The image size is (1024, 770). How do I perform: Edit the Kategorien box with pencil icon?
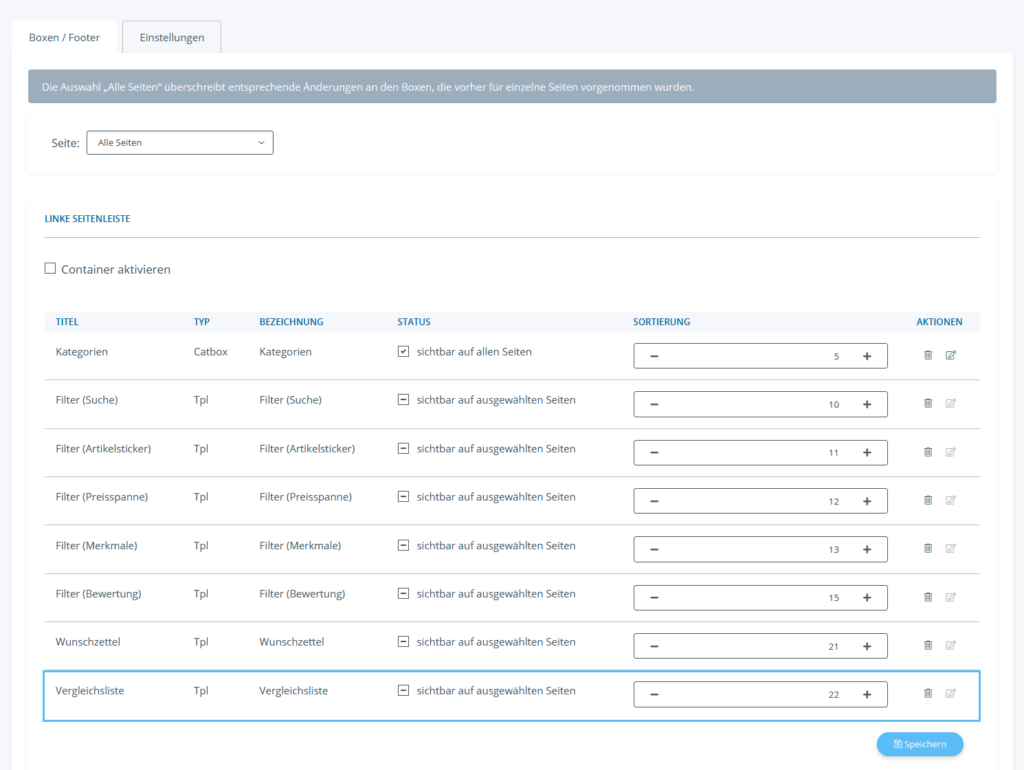pos(951,355)
